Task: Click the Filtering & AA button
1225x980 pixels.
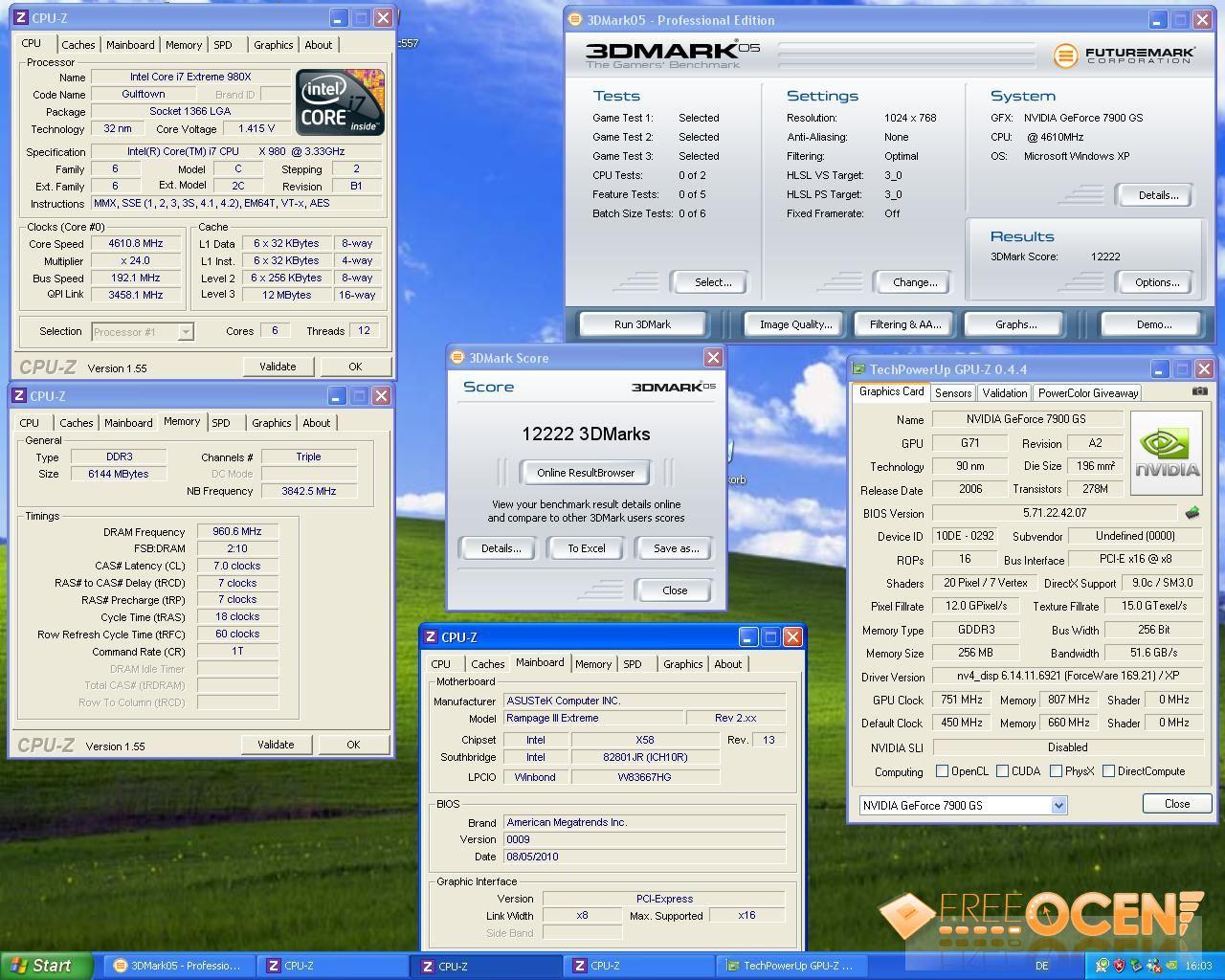Action: (905, 324)
